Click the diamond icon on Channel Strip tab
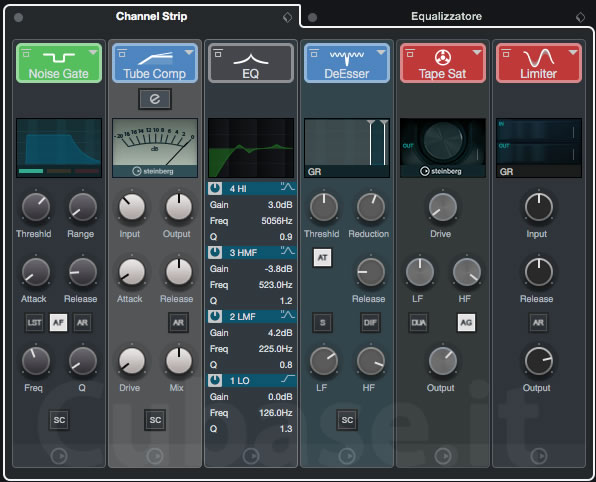The height and width of the screenshot is (482, 596). [288, 17]
